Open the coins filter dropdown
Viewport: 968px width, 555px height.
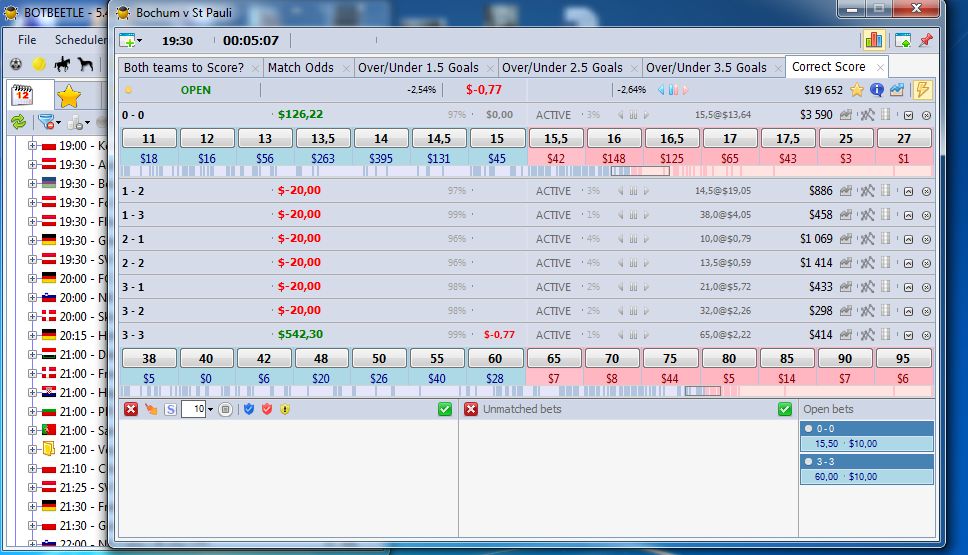tap(78, 122)
